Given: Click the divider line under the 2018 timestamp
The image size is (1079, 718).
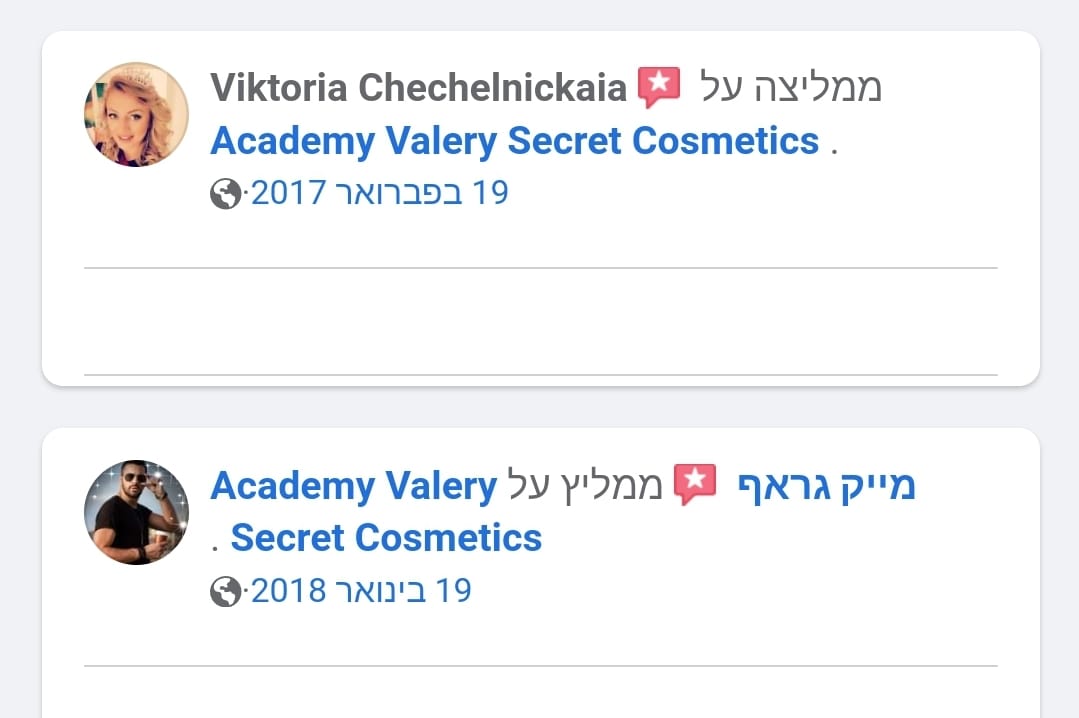Looking at the screenshot, I should click(x=540, y=665).
